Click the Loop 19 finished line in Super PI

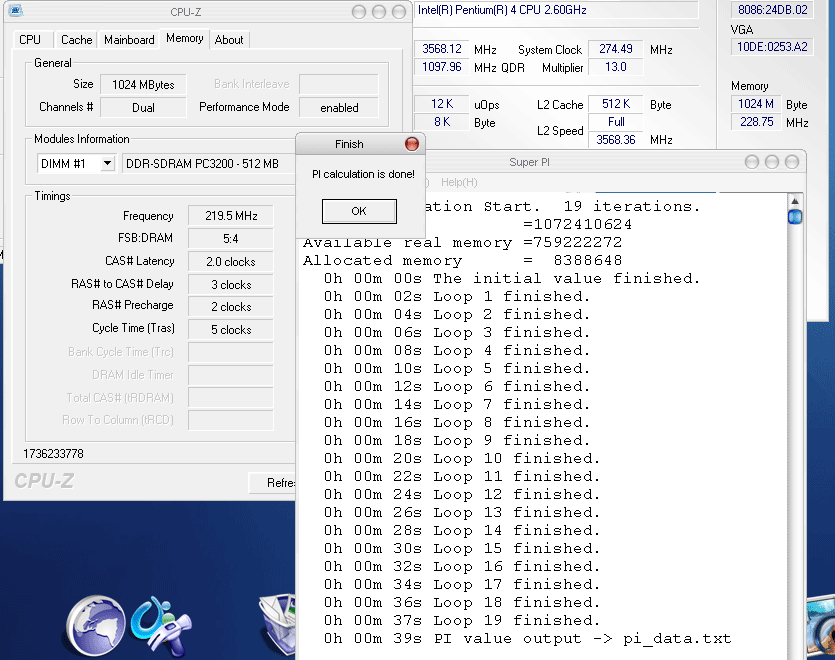tap(462, 621)
